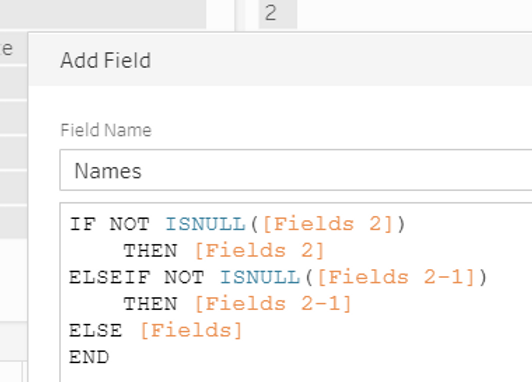532x382 pixels.
Task: Click the ISNULL function on the IF line
Action: 205,224
